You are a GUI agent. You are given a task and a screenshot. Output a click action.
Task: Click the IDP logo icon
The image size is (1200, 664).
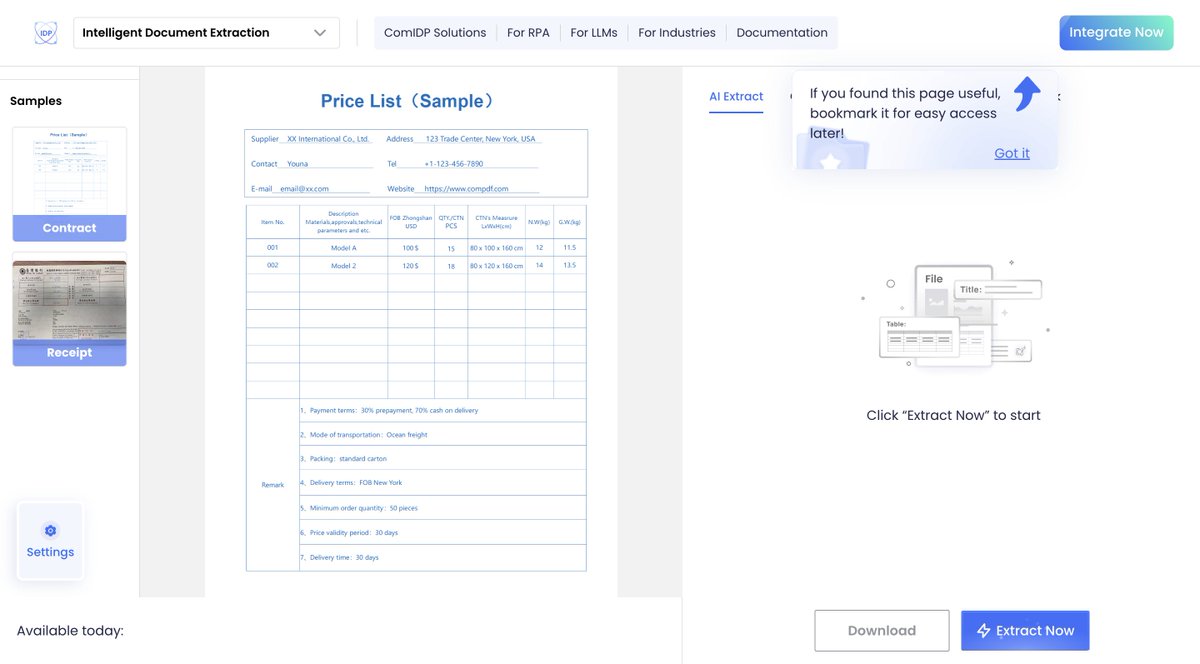point(45,33)
